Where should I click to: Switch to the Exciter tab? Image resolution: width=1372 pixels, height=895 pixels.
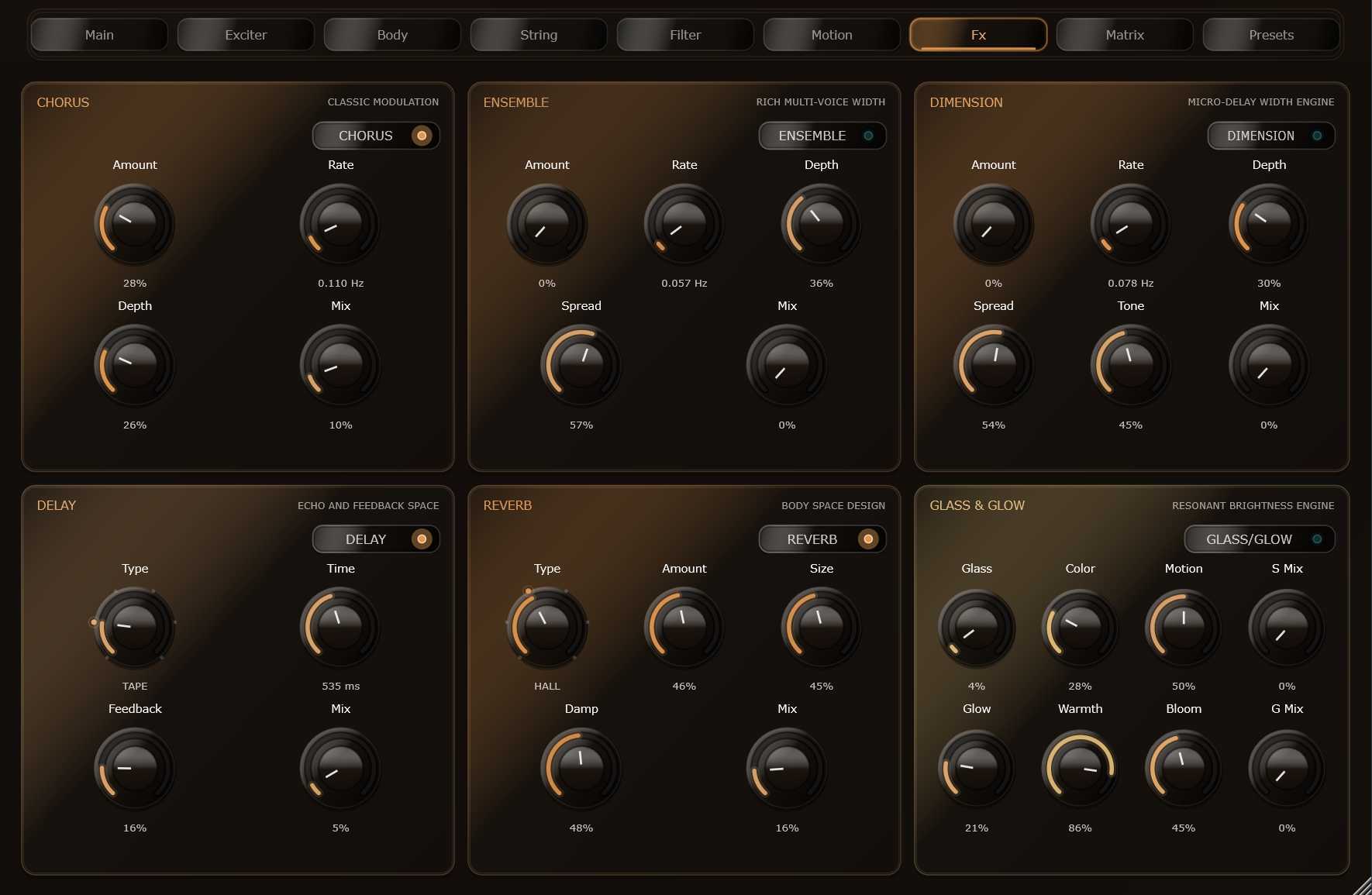pyautogui.click(x=246, y=35)
